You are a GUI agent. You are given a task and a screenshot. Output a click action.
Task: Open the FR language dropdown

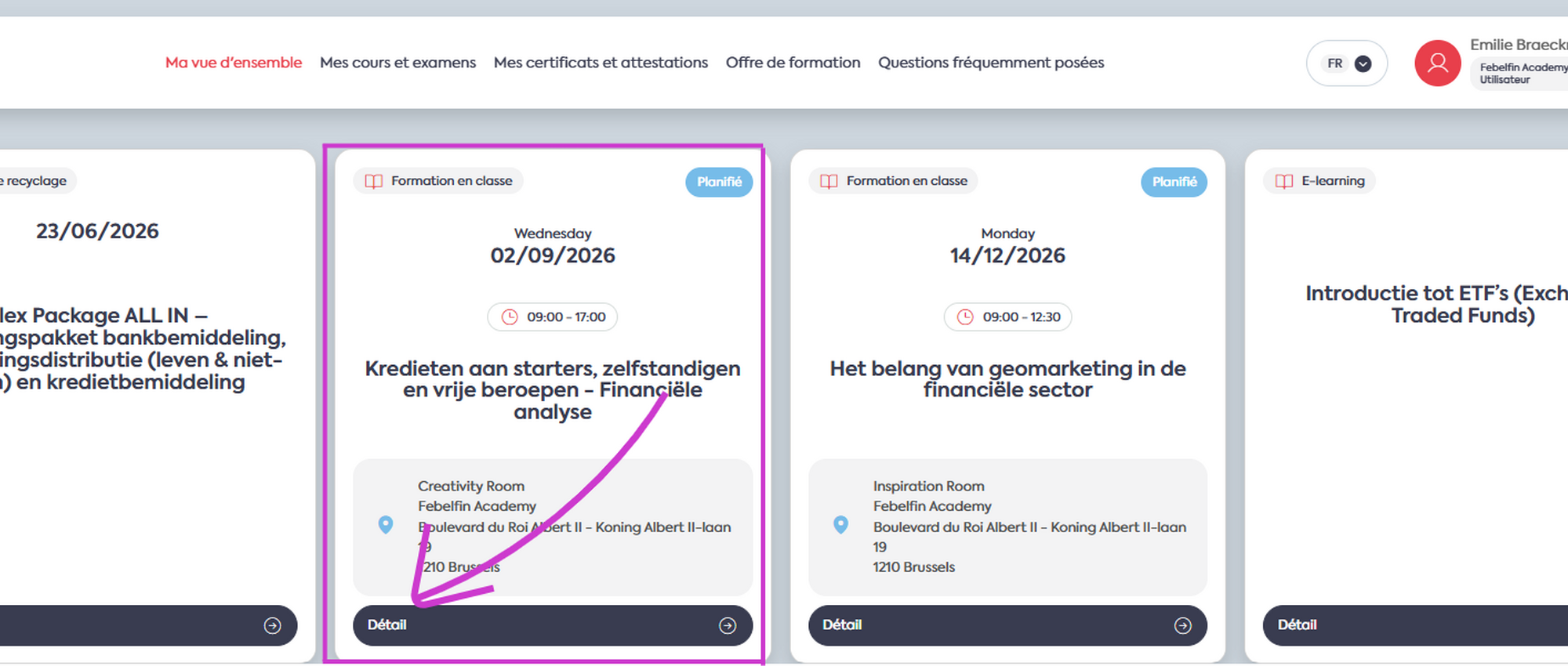(x=1347, y=63)
